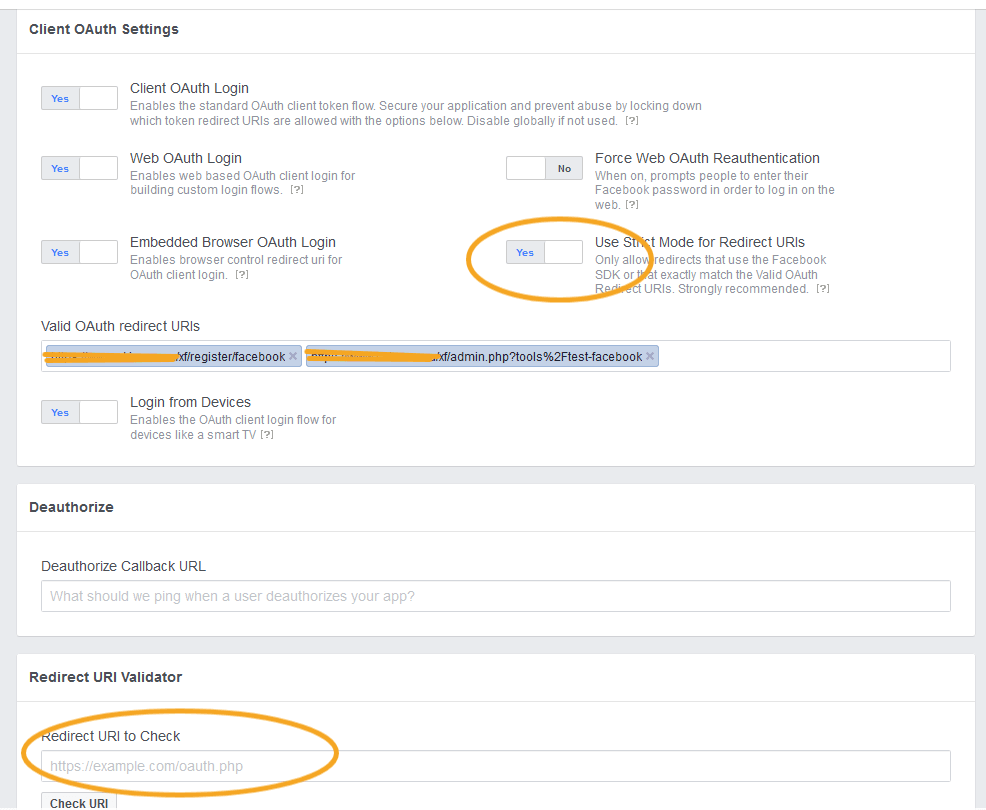Screen dimensions: 986x810
Task: Open the help tooltip for Client OAuth Login
Action: [x=631, y=121]
